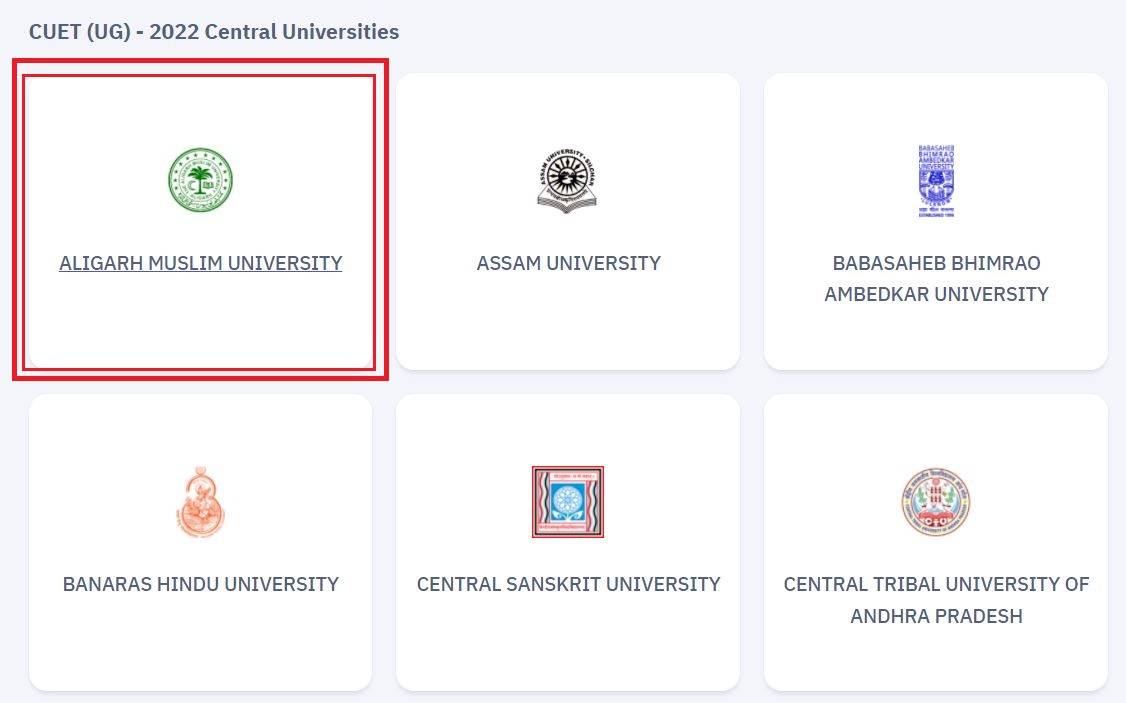Click the Central Tribal University round emblem
The height and width of the screenshot is (703, 1126).
tap(936, 502)
